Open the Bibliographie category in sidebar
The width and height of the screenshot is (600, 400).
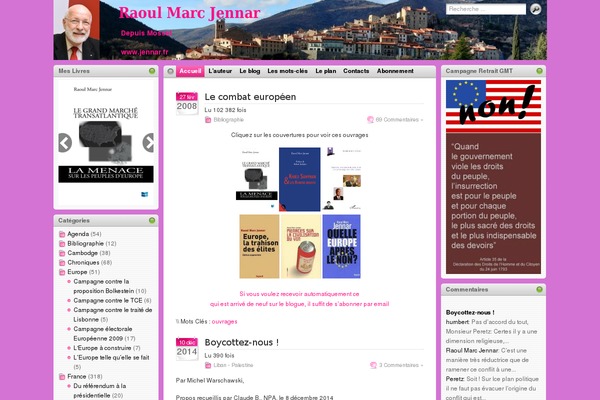coord(85,243)
